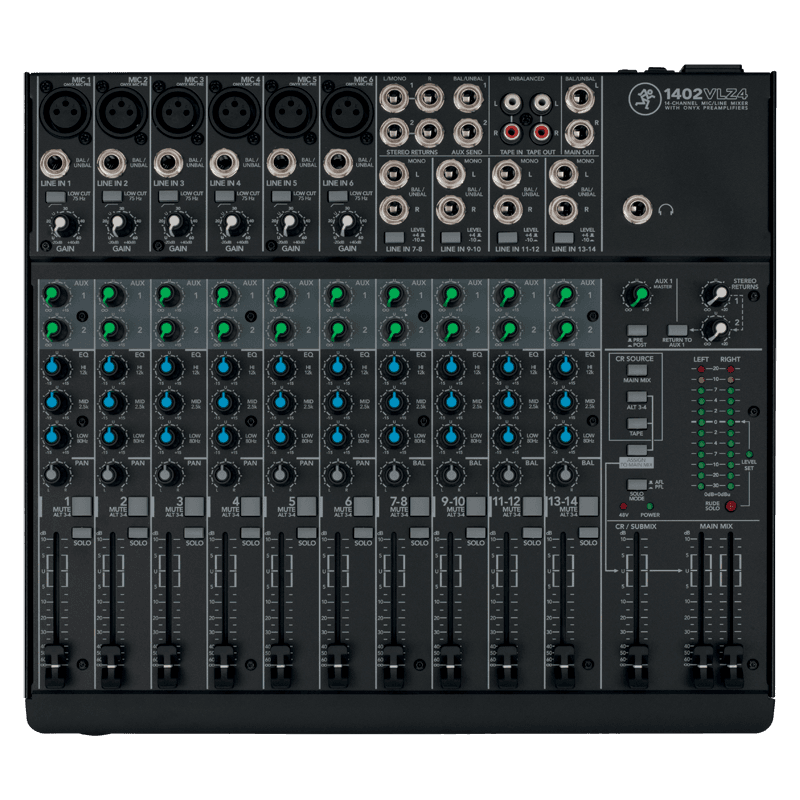The width and height of the screenshot is (800, 800).
Task: Toggle the LEVEL switch for LINE IN 11-12
Action: click(507, 238)
